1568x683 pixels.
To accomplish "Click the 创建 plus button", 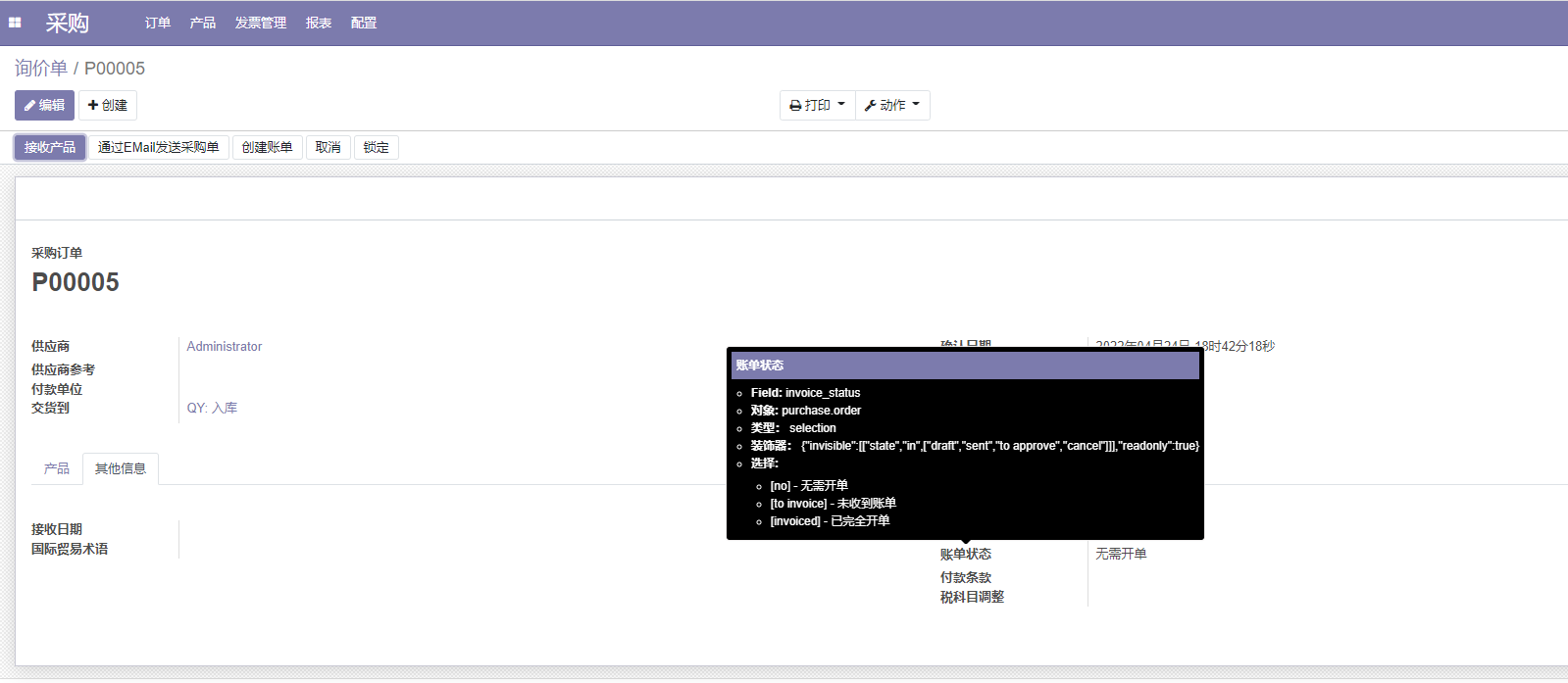I will coord(108,105).
